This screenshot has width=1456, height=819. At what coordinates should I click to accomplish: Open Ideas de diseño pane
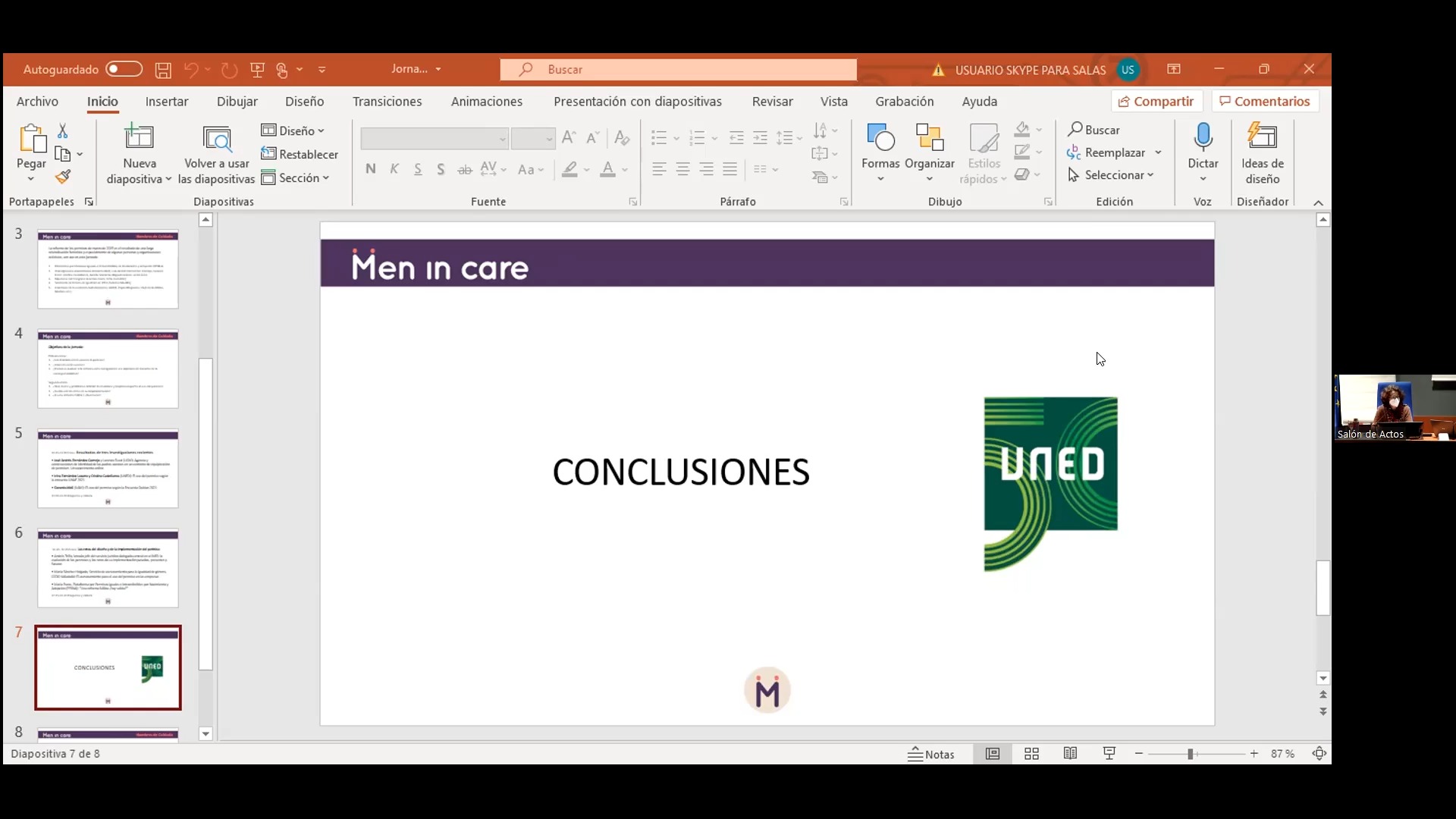coord(1263,154)
